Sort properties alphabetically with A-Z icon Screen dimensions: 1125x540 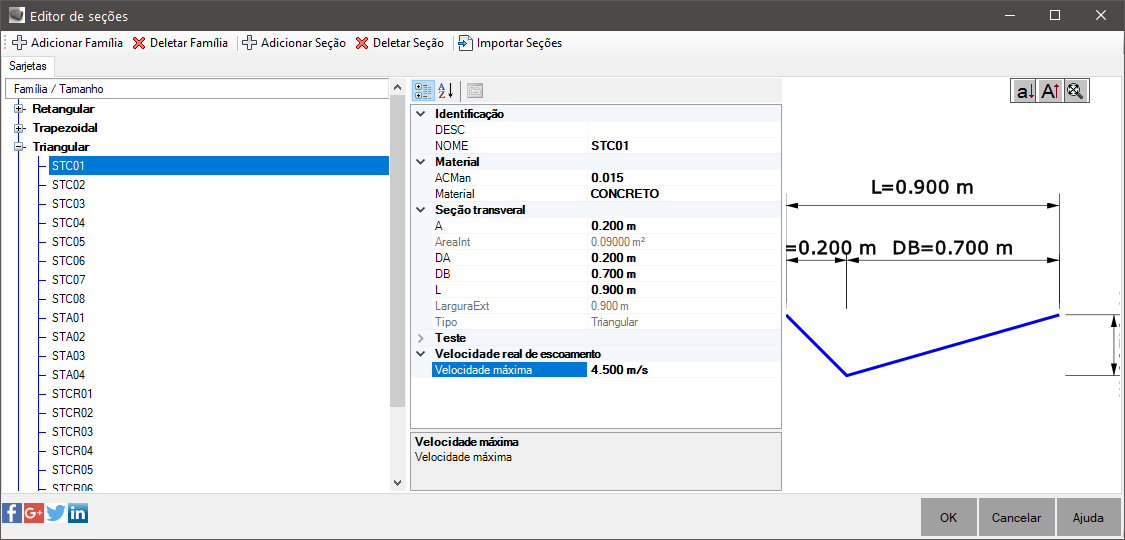click(x=445, y=91)
